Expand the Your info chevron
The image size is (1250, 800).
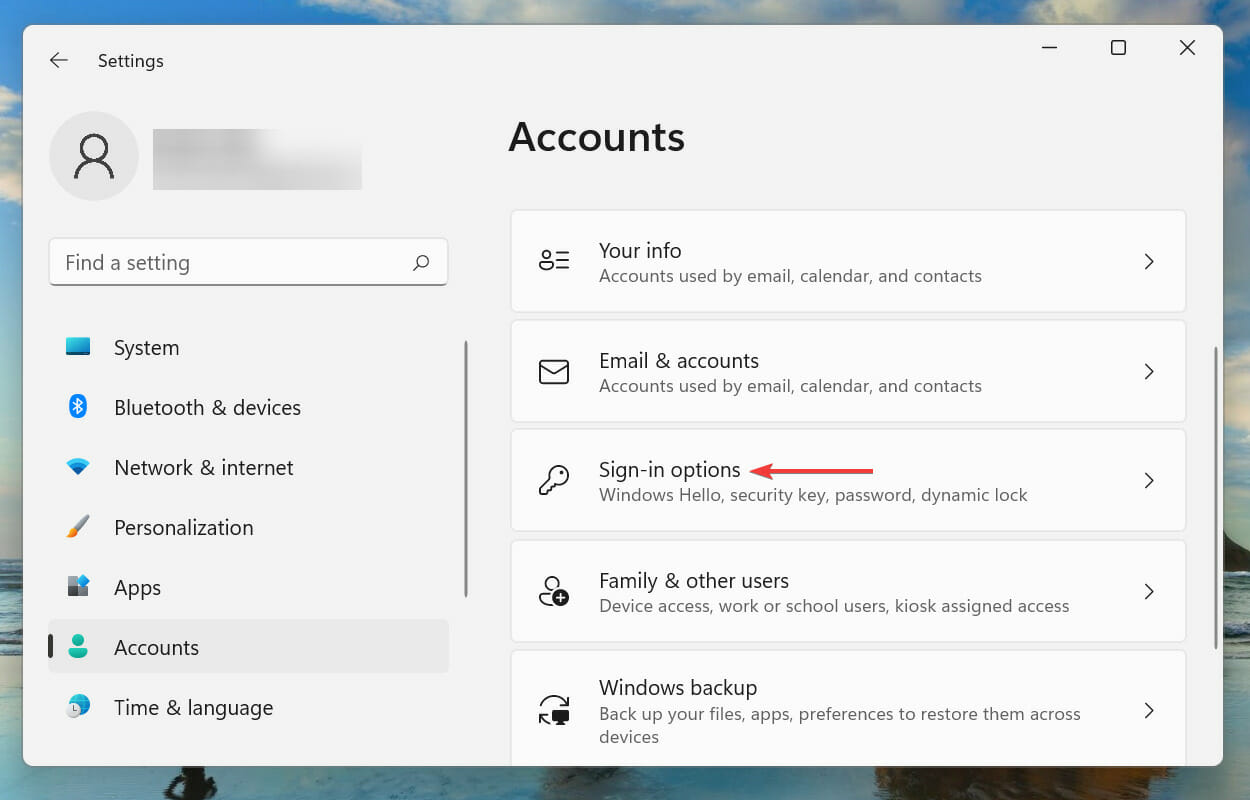[x=1149, y=261]
